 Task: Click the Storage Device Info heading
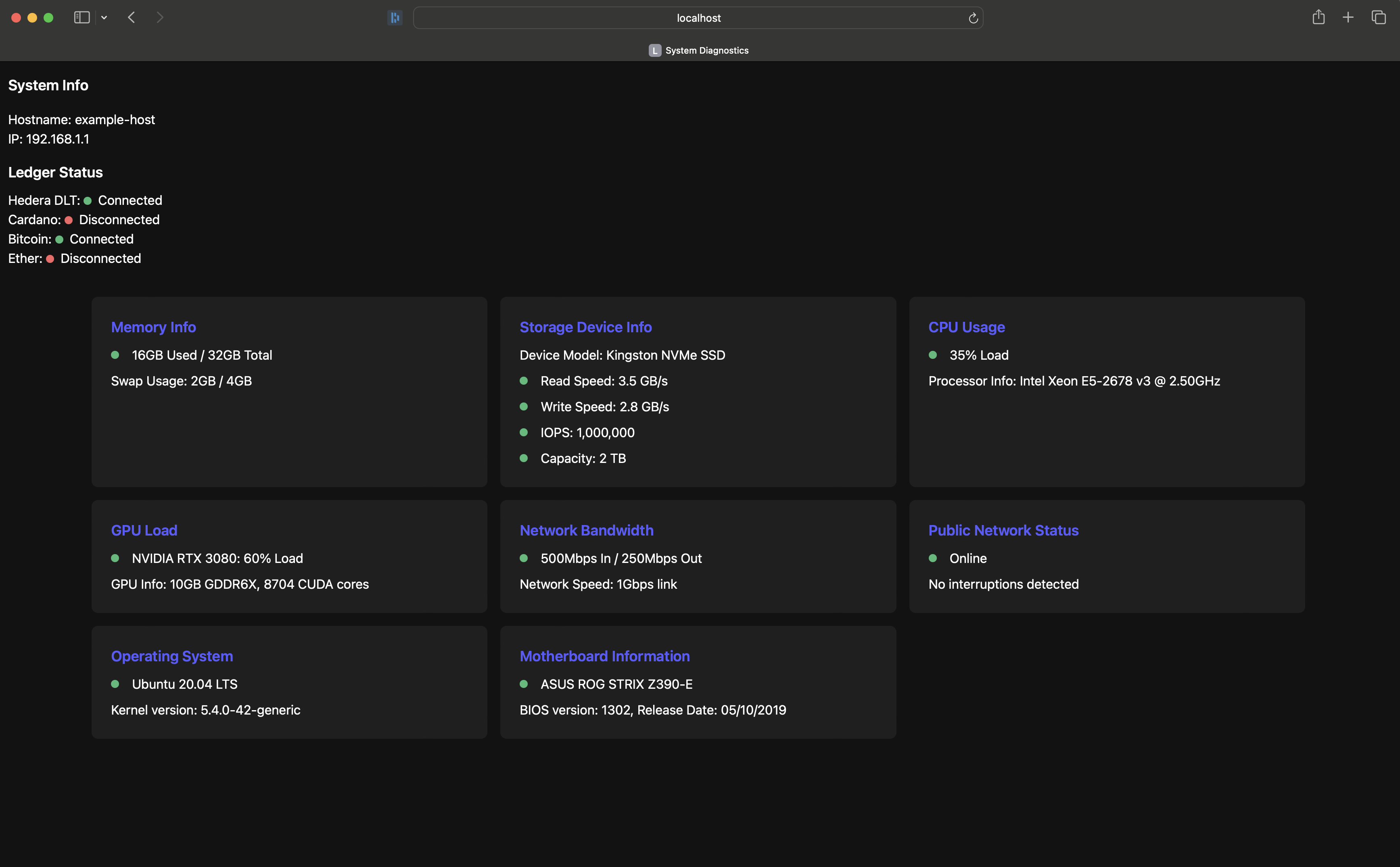pyautogui.click(x=585, y=327)
